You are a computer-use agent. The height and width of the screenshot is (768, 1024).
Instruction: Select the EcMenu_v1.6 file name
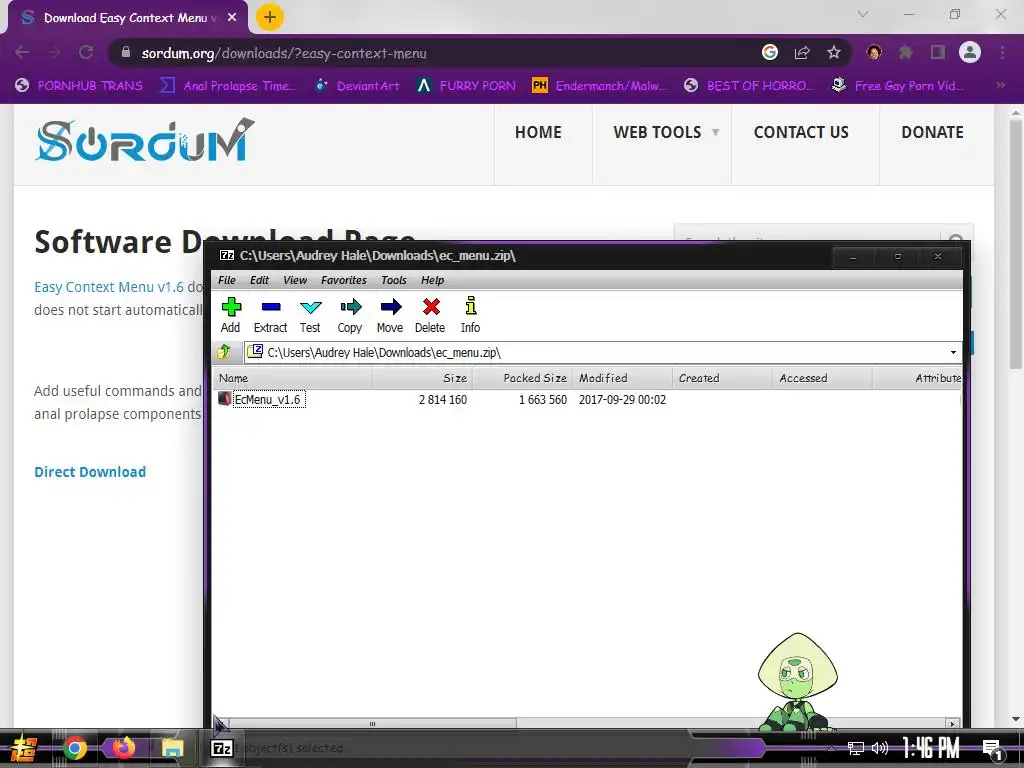click(x=268, y=400)
